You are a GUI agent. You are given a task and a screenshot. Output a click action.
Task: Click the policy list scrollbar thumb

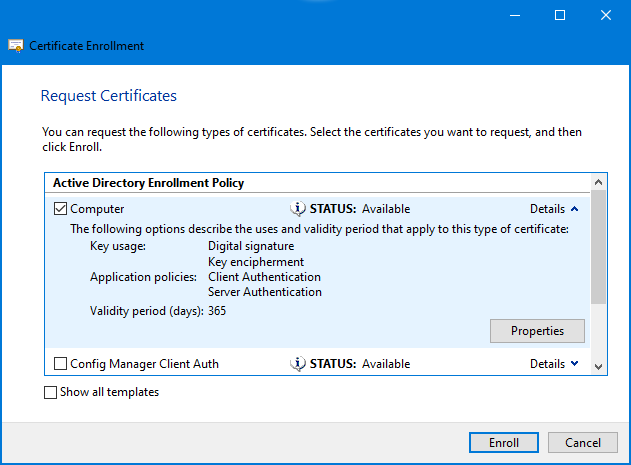598,247
